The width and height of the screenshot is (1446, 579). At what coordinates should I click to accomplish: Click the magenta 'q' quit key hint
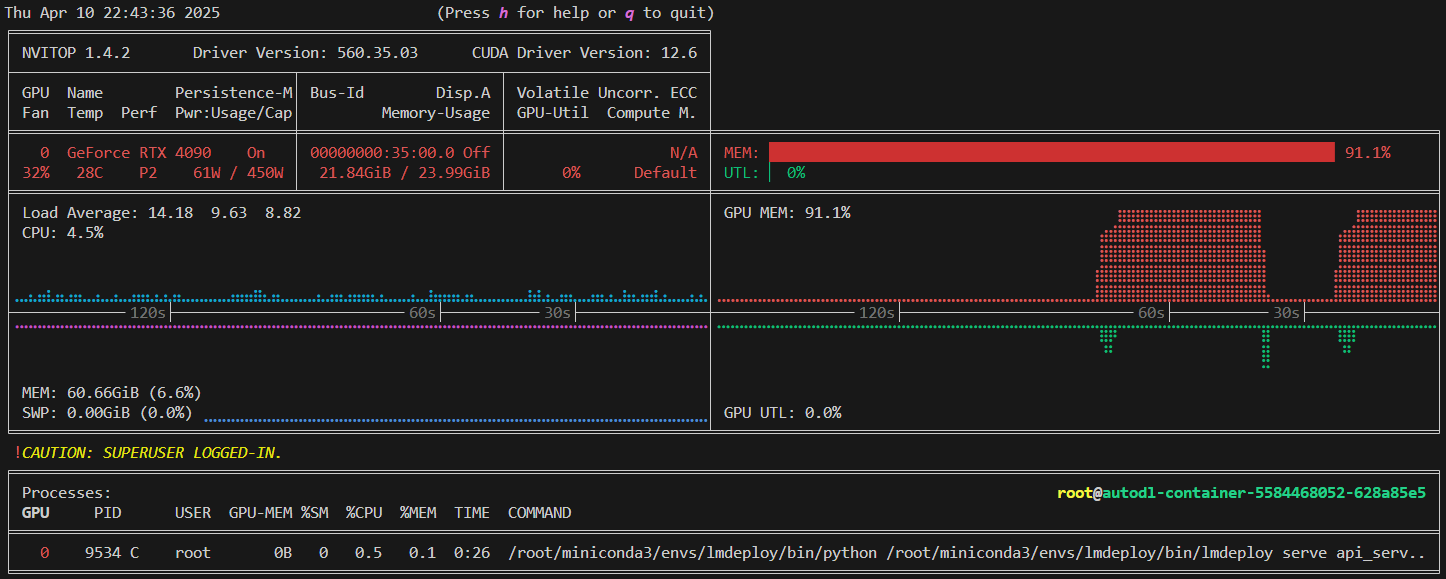629,13
